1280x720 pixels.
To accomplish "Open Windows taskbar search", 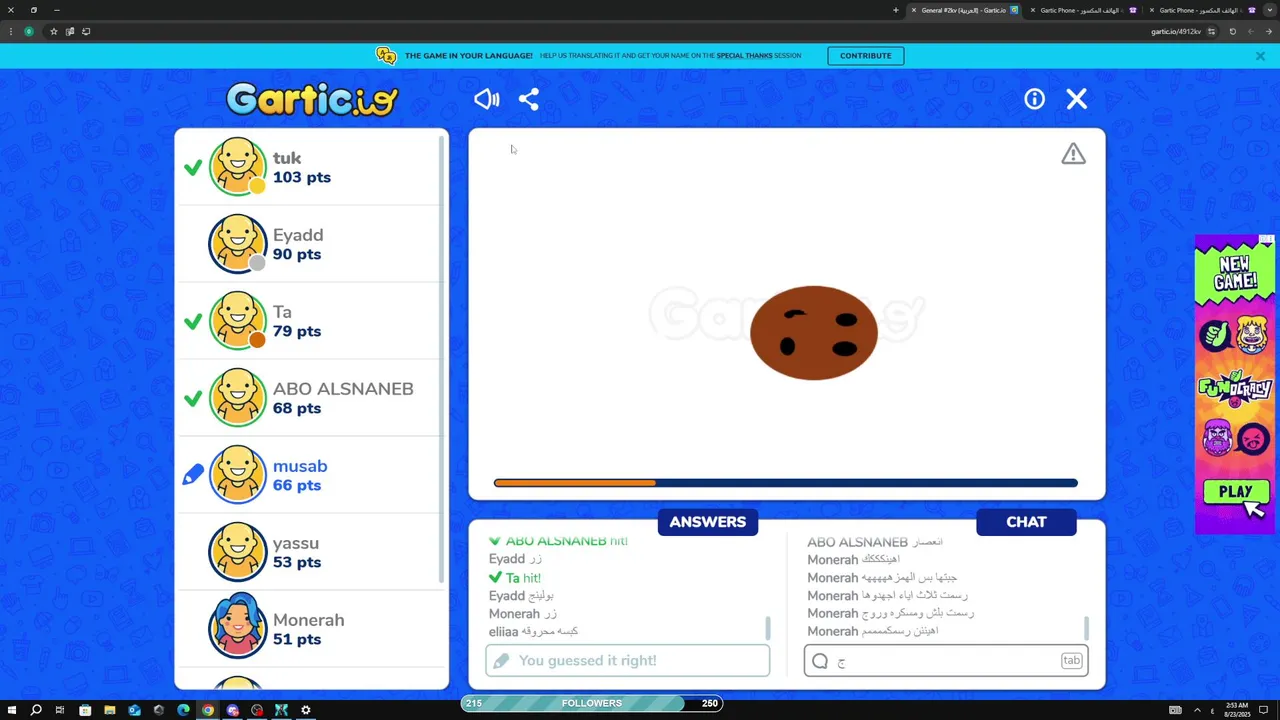I will pyautogui.click(x=35, y=710).
